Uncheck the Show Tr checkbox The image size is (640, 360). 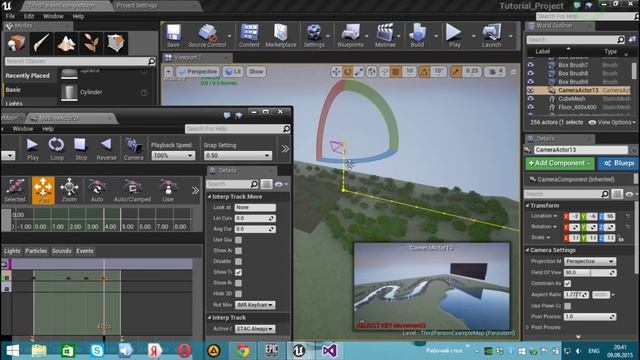(238, 272)
